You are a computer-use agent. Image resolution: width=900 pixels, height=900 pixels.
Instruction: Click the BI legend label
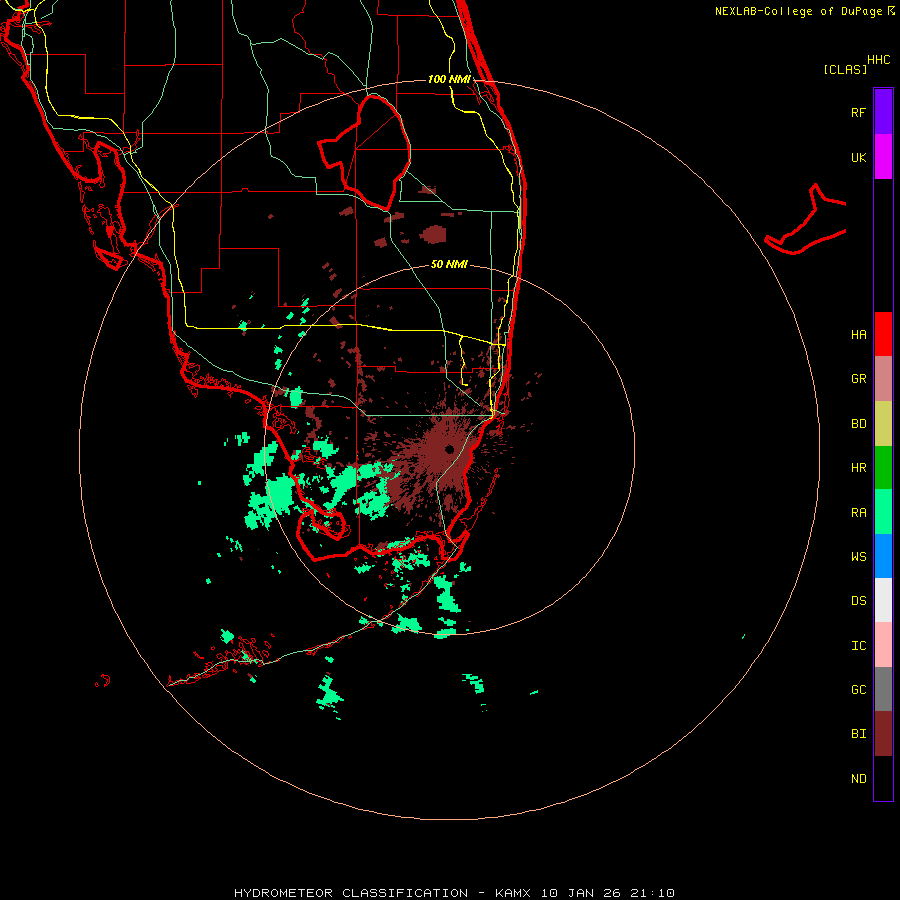(x=858, y=734)
